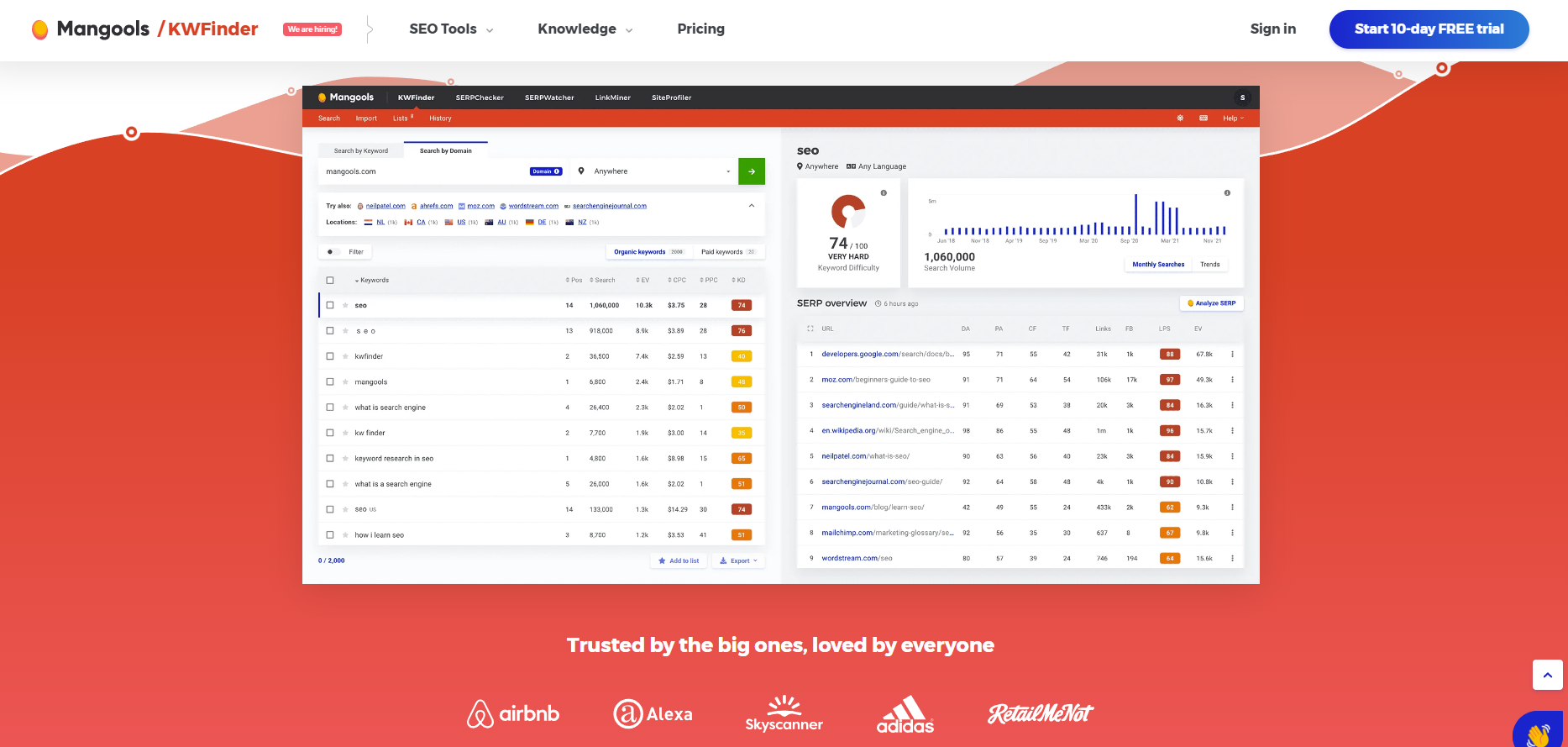Image resolution: width=1568 pixels, height=747 pixels.
Task: Click the star icon next to kwfinder keyword
Action: click(345, 356)
